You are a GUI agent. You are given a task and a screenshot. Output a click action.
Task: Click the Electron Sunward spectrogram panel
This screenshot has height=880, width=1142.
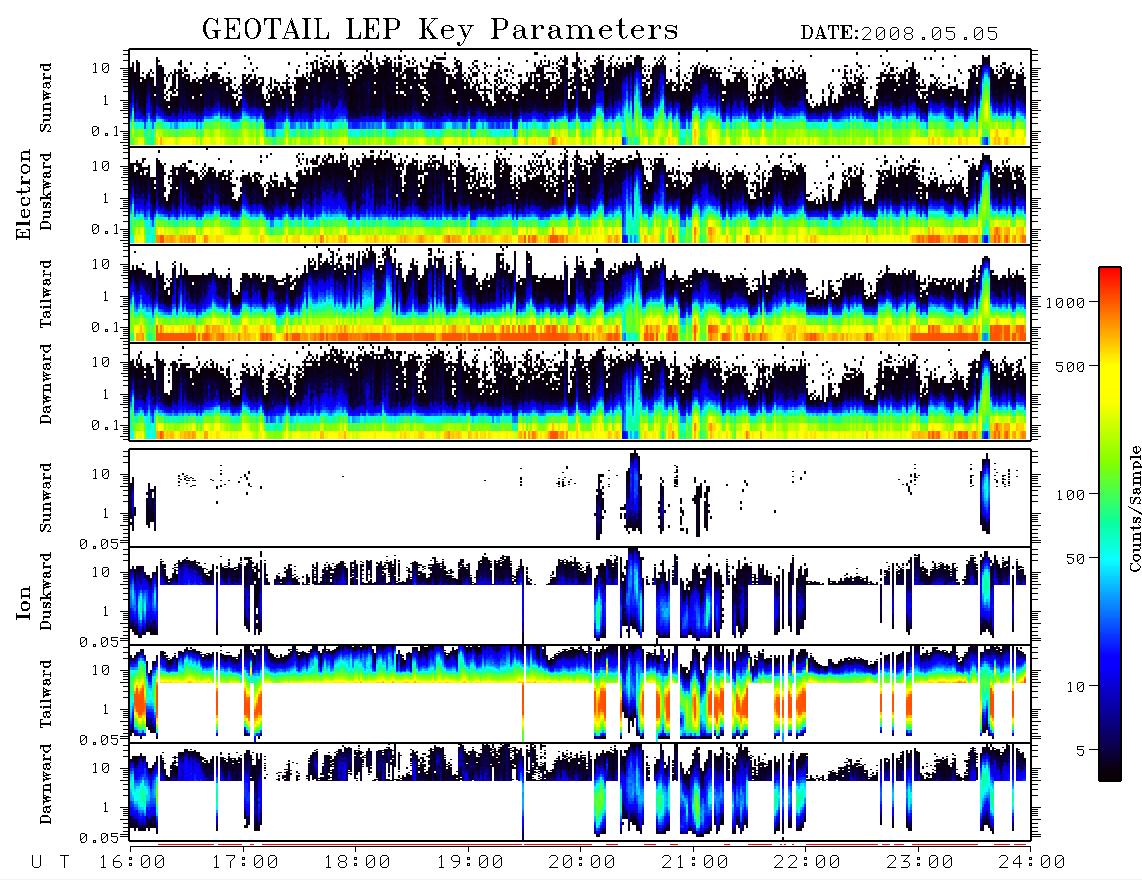coord(580,98)
